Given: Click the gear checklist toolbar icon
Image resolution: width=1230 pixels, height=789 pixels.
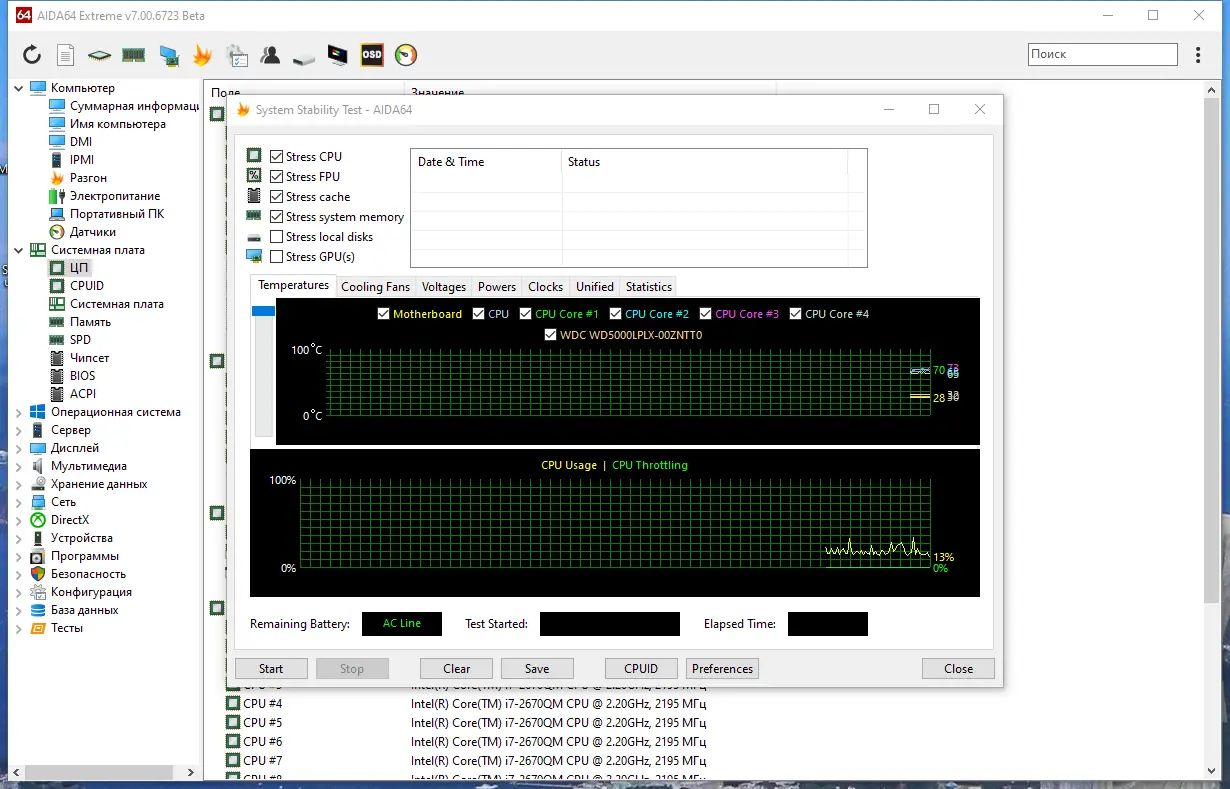Looking at the screenshot, I should coord(237,55).
